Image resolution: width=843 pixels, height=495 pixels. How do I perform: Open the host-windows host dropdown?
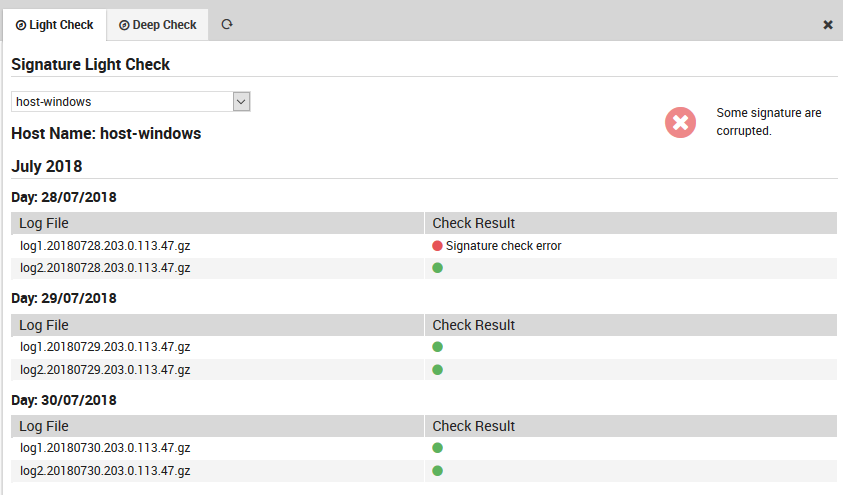click(121, 101)
